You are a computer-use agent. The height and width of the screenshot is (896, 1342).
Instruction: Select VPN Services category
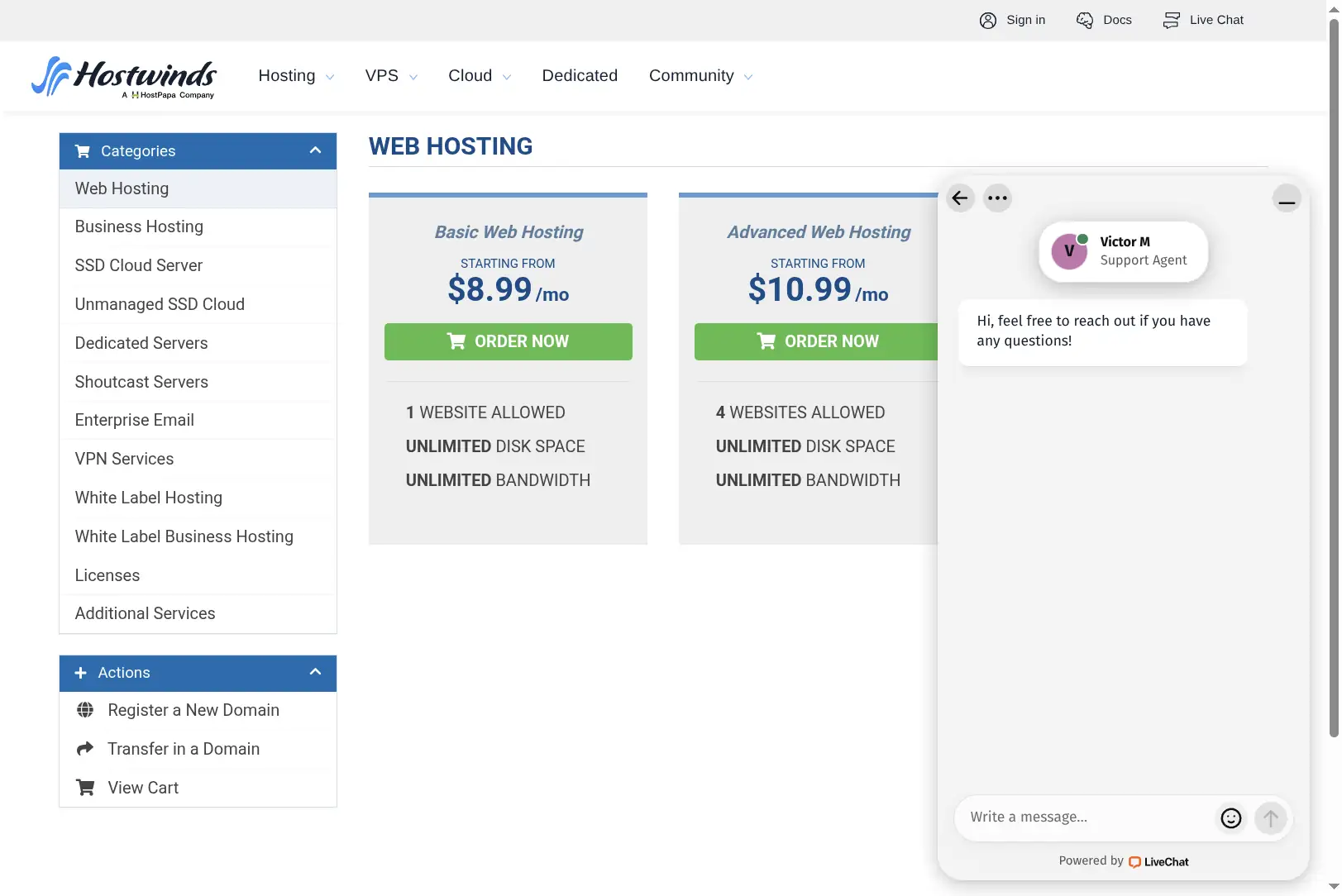198,459
